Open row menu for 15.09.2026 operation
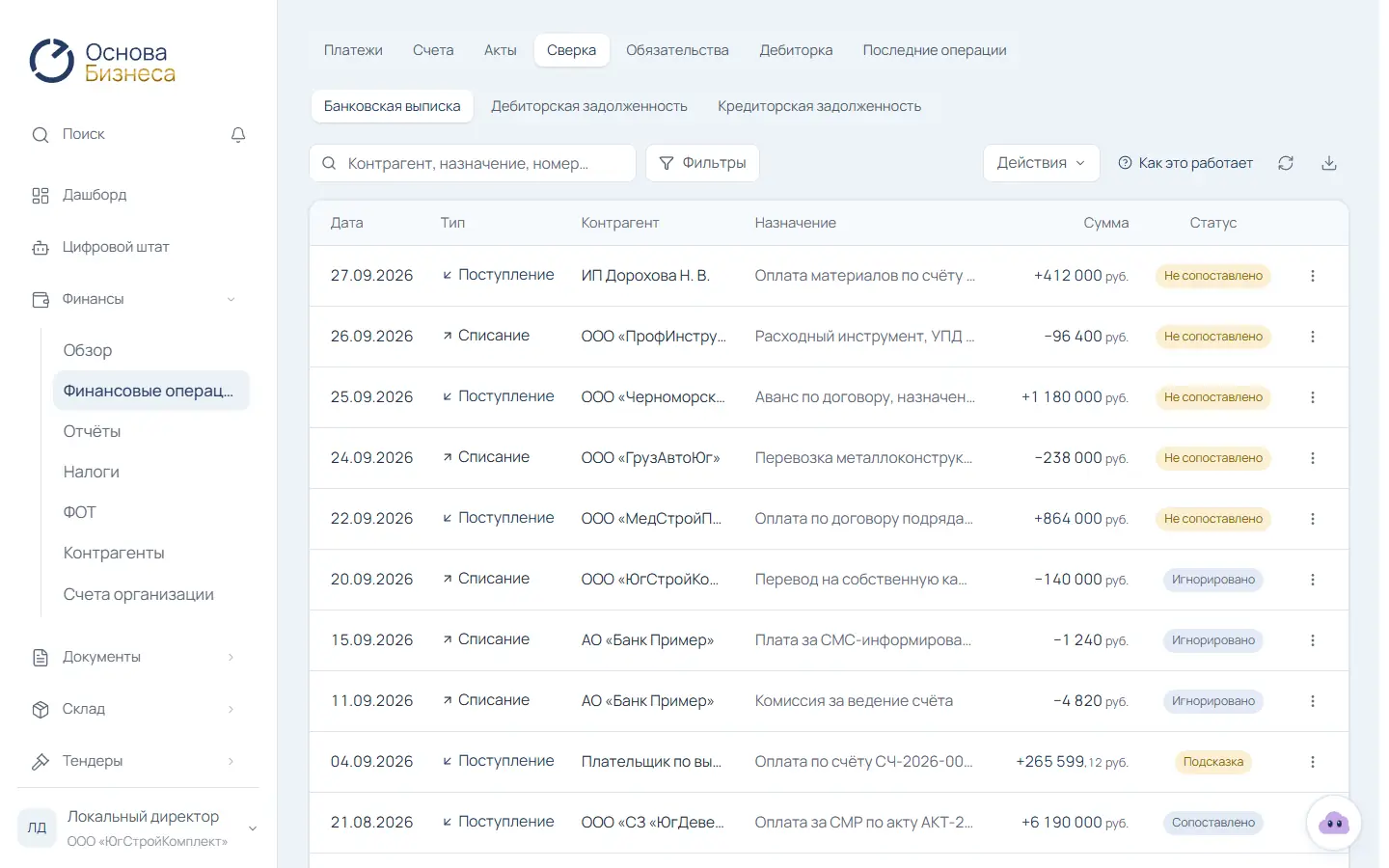1389x868 pixels. click(1313, 640)
